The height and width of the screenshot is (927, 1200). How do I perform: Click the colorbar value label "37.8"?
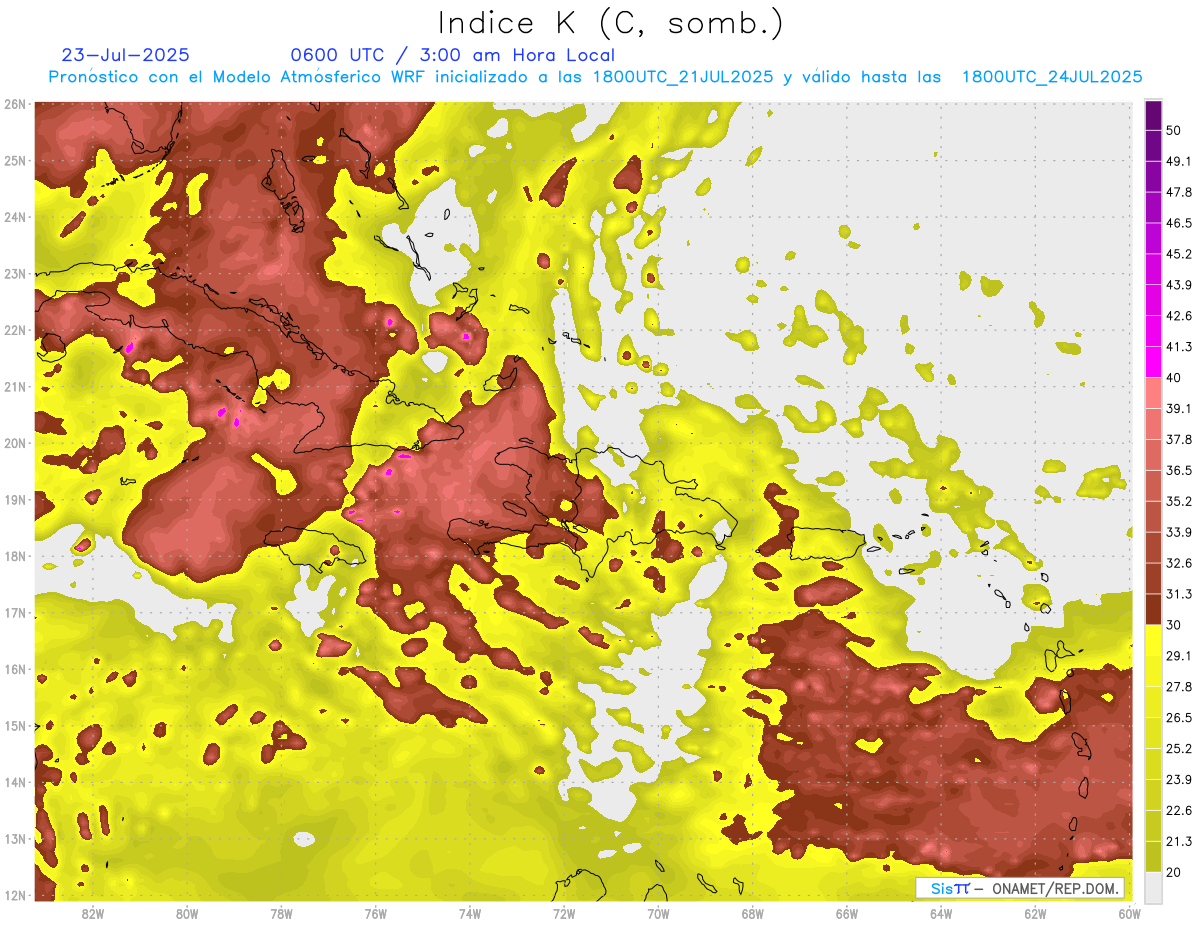[x=1178, y=439]
